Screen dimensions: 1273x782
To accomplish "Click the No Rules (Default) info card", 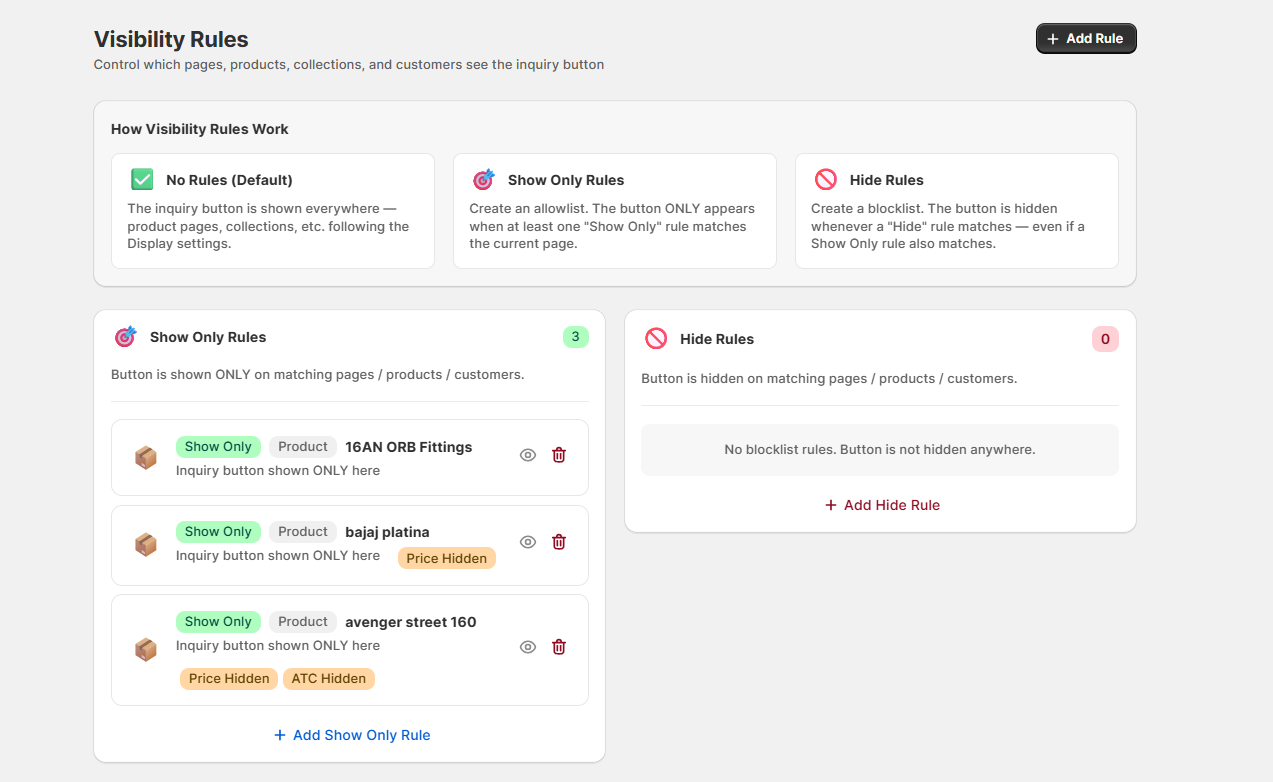I will (272, 211).
